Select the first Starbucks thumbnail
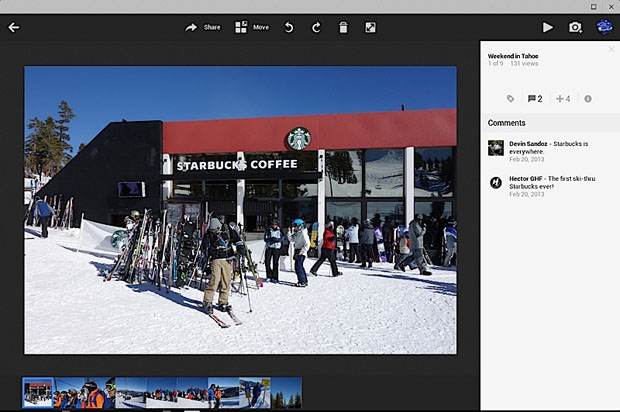The width and height of the screenshot is (620, 412). [38, 392]
